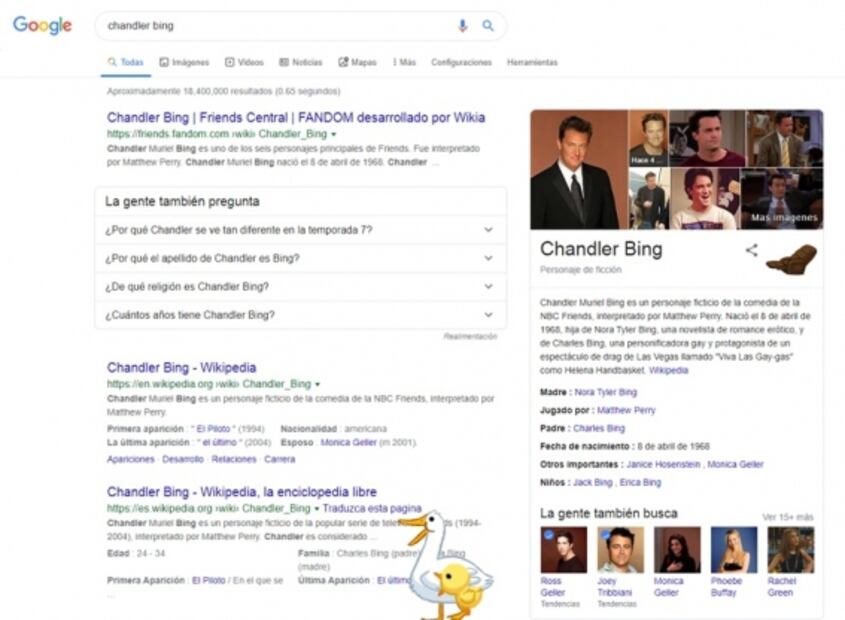Click 'Traduzca esta página' link
The width and height of the screenshot is (845, 620).
(372, 508)
